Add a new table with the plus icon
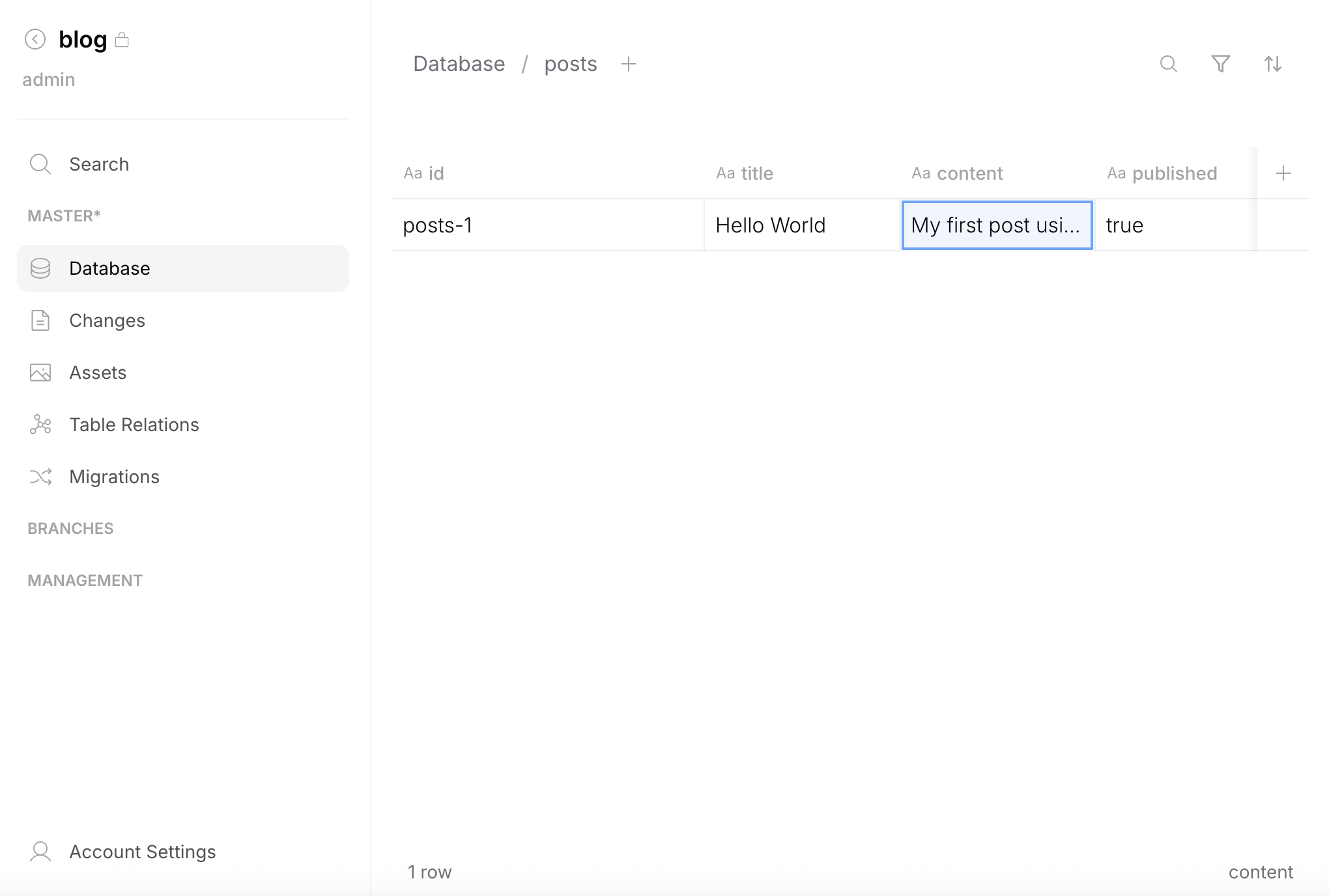The width and height of the screenshot is (1329, 896). pyautogui.click(x=629, y=64)
